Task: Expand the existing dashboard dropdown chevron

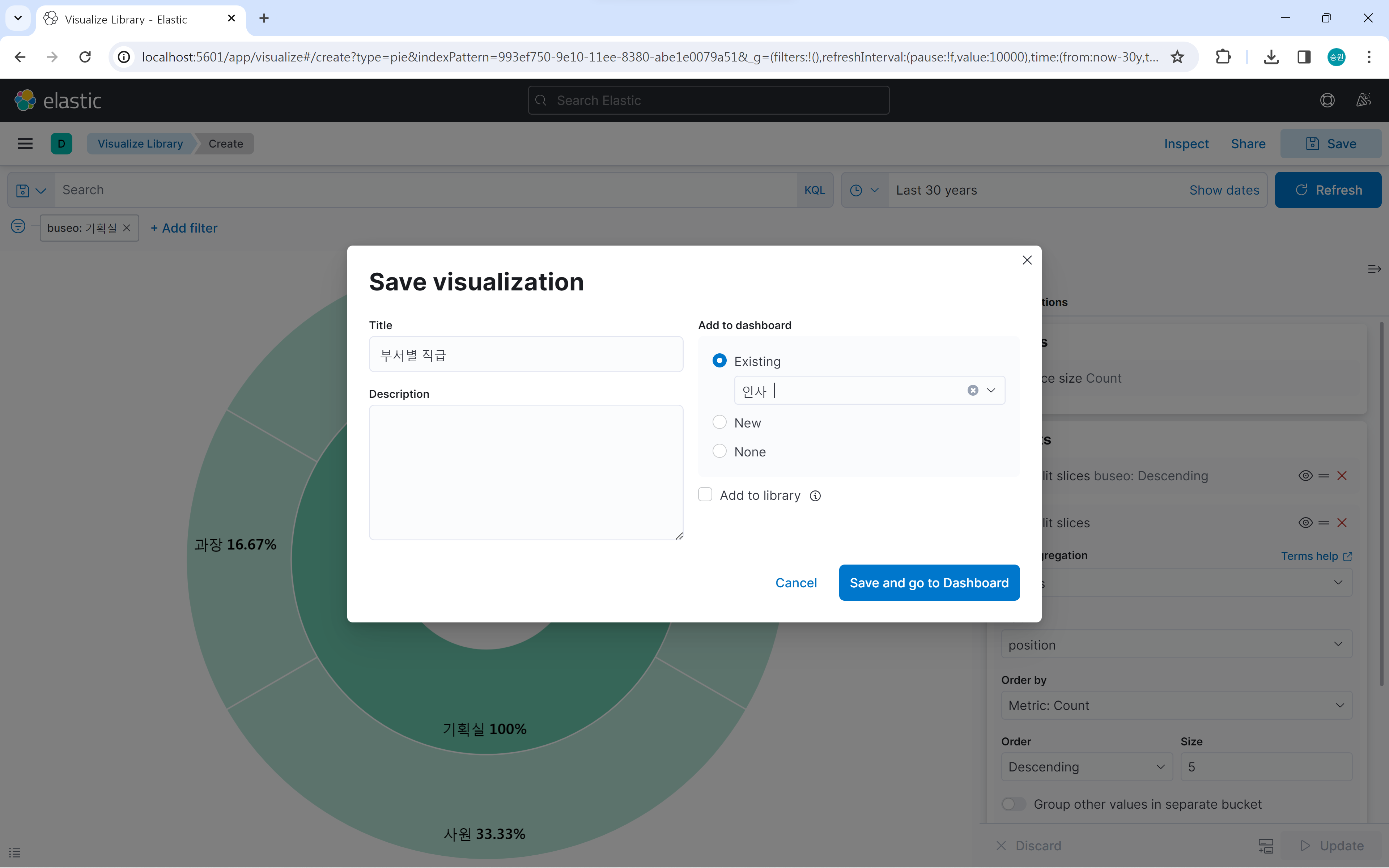Action: point(991,390)
